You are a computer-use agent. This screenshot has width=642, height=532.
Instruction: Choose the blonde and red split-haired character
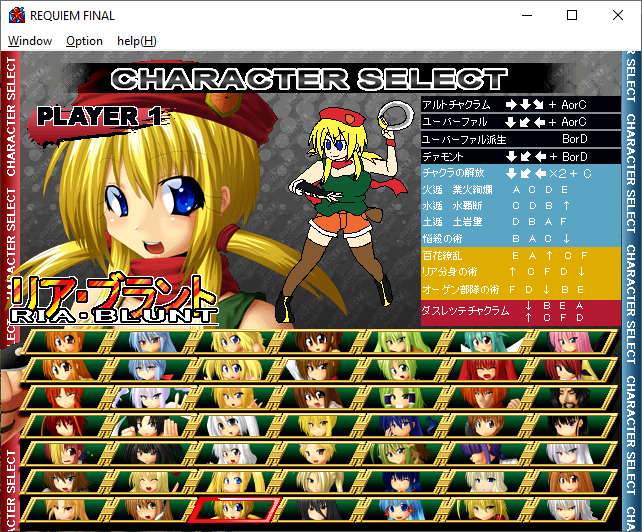[x=68, y=453]
